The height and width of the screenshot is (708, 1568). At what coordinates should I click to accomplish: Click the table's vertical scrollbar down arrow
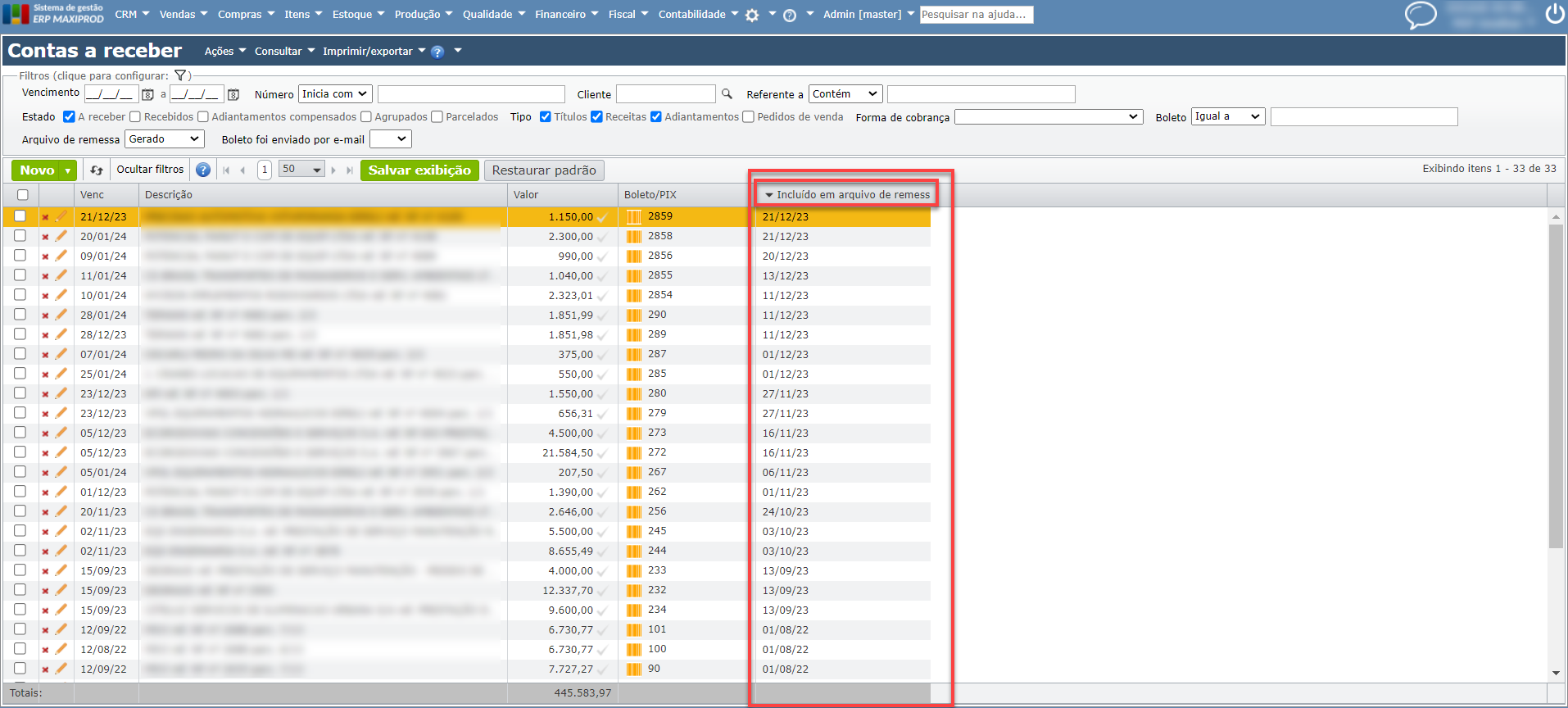coord(1556,674)
